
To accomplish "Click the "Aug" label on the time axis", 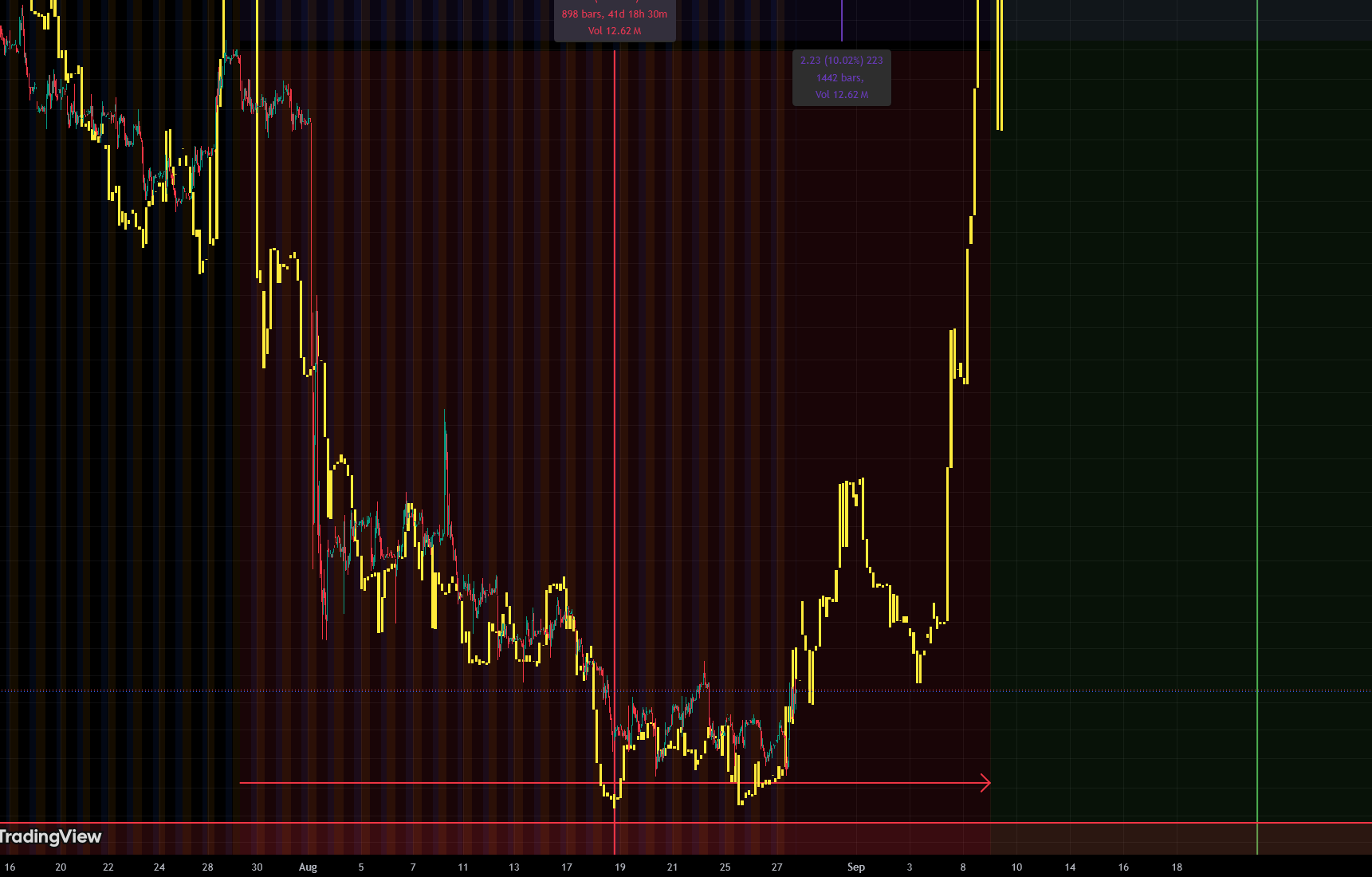I will (x=308, y=867).
